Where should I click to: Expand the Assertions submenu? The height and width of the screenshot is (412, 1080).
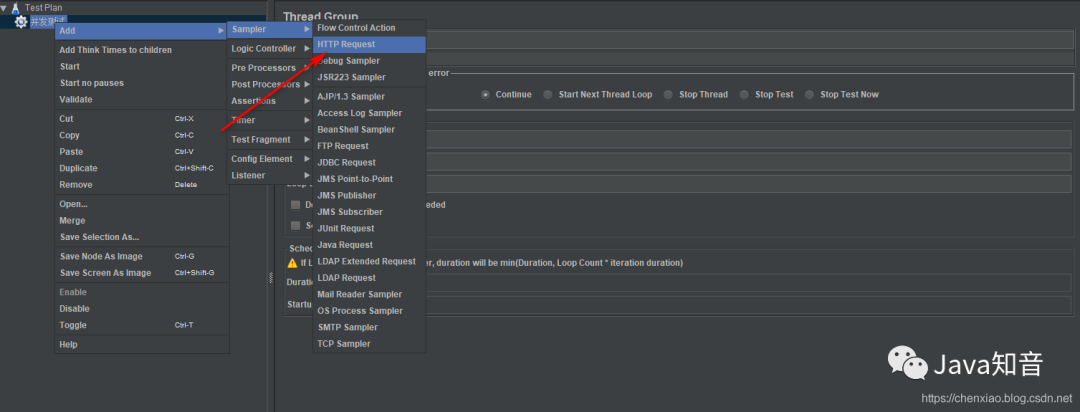point(270,101)
